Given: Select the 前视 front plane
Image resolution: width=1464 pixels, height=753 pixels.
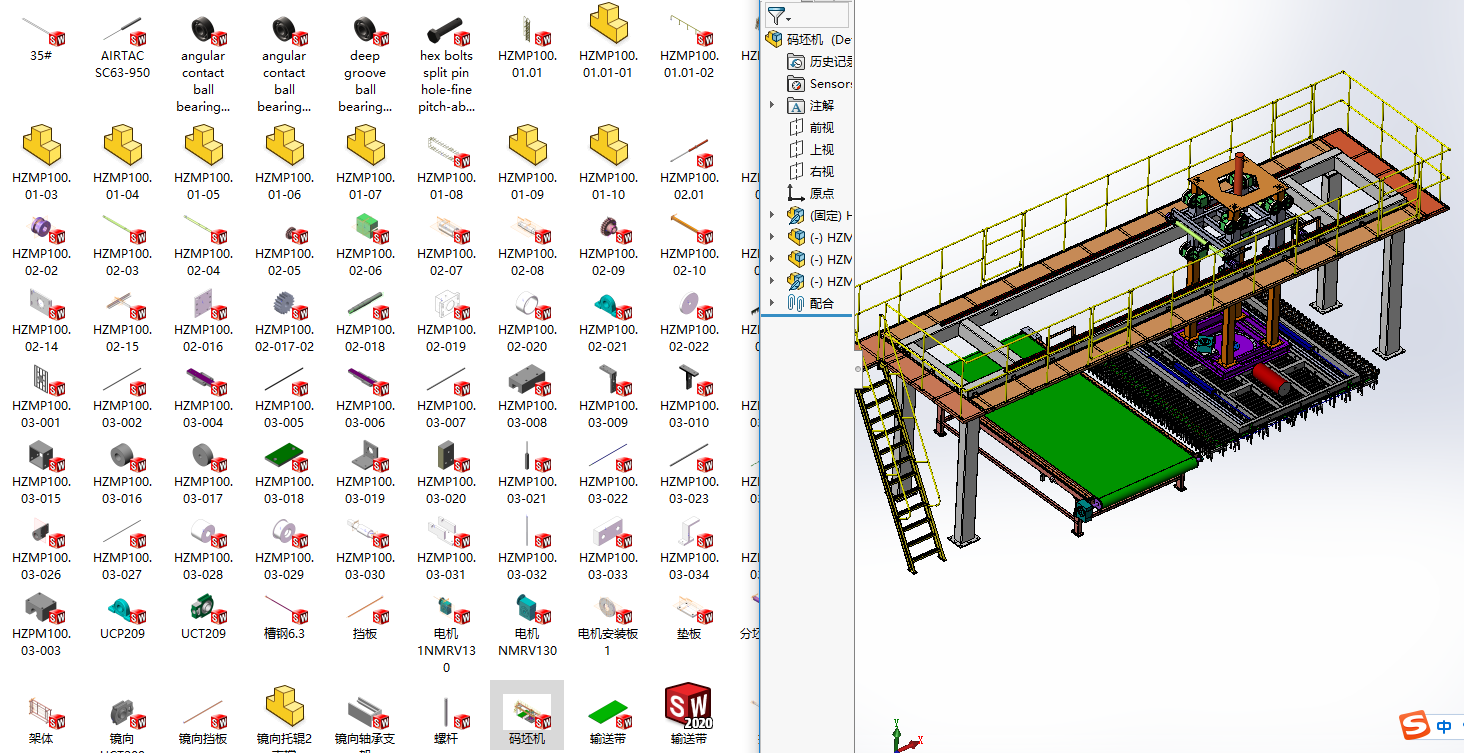Looking at the screenshot, I should pos(811,127).
